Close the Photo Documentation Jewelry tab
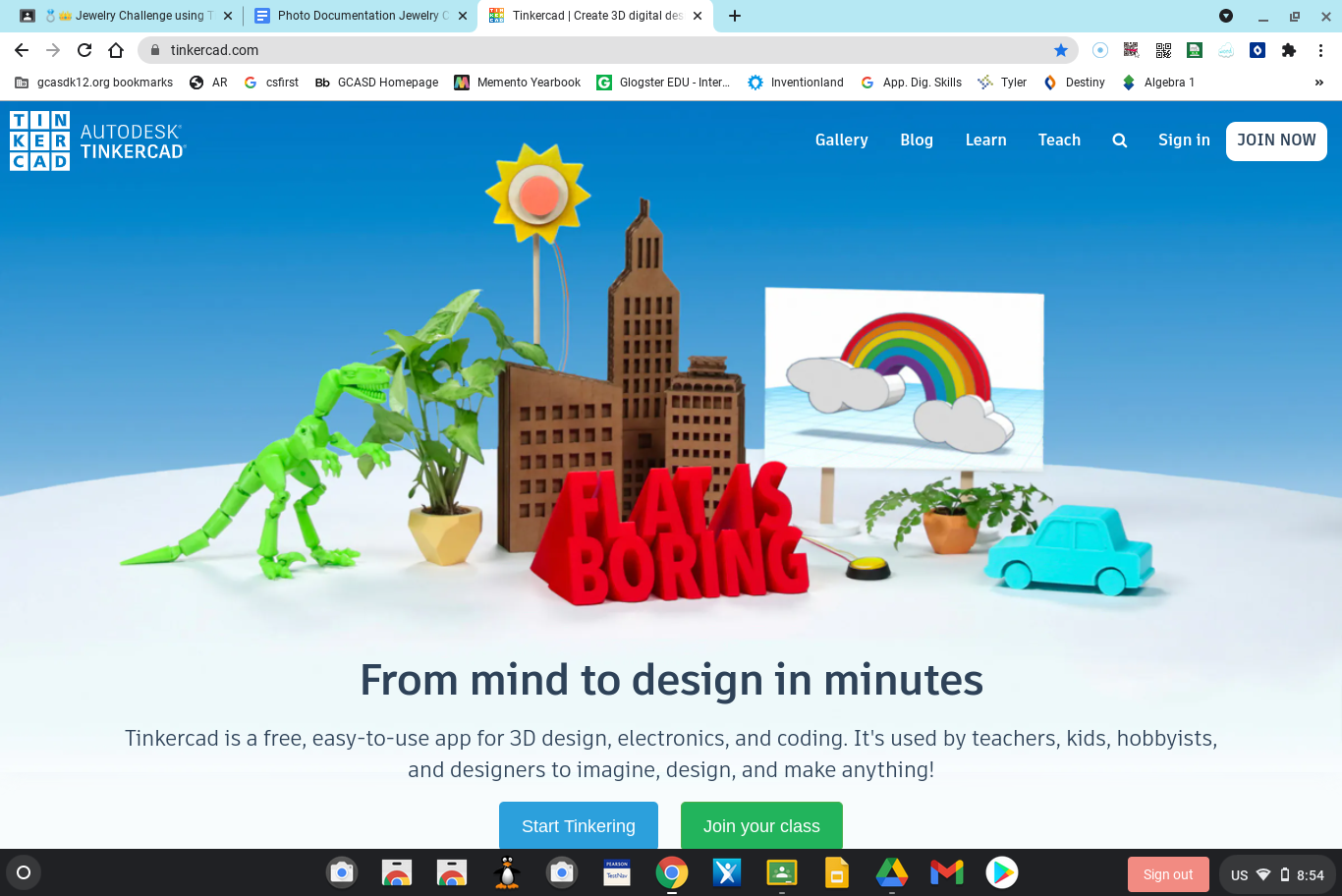The image size is (1342, 896). (x=463, y=16)
